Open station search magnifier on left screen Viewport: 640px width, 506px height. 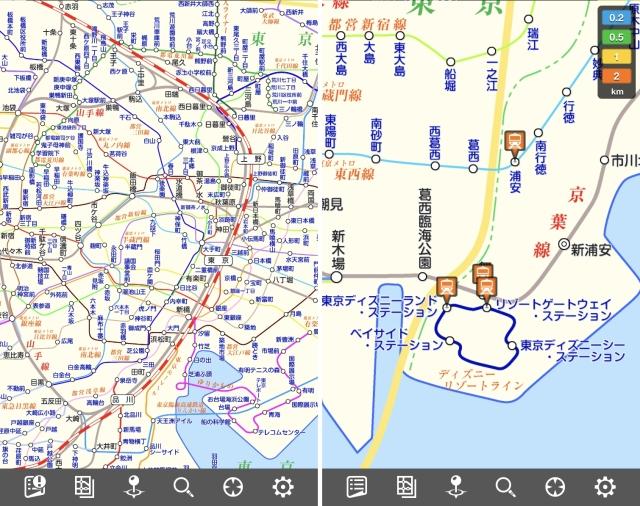click(x=184, y=487)
